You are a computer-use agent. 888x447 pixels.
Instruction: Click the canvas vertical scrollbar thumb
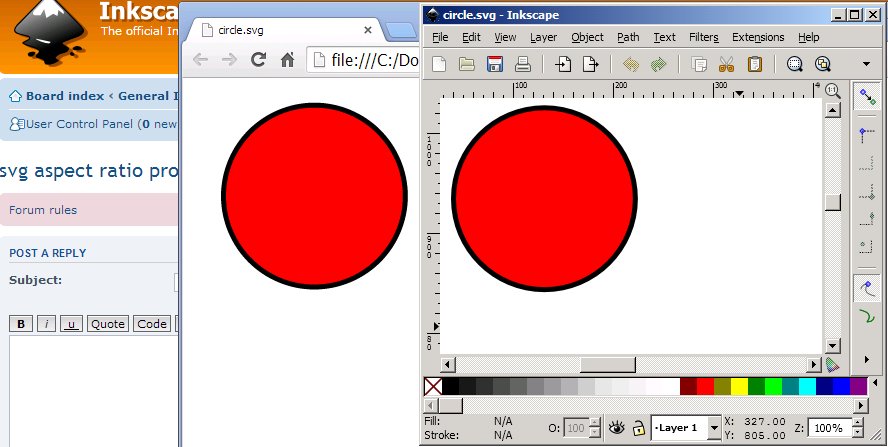point(832,202)
